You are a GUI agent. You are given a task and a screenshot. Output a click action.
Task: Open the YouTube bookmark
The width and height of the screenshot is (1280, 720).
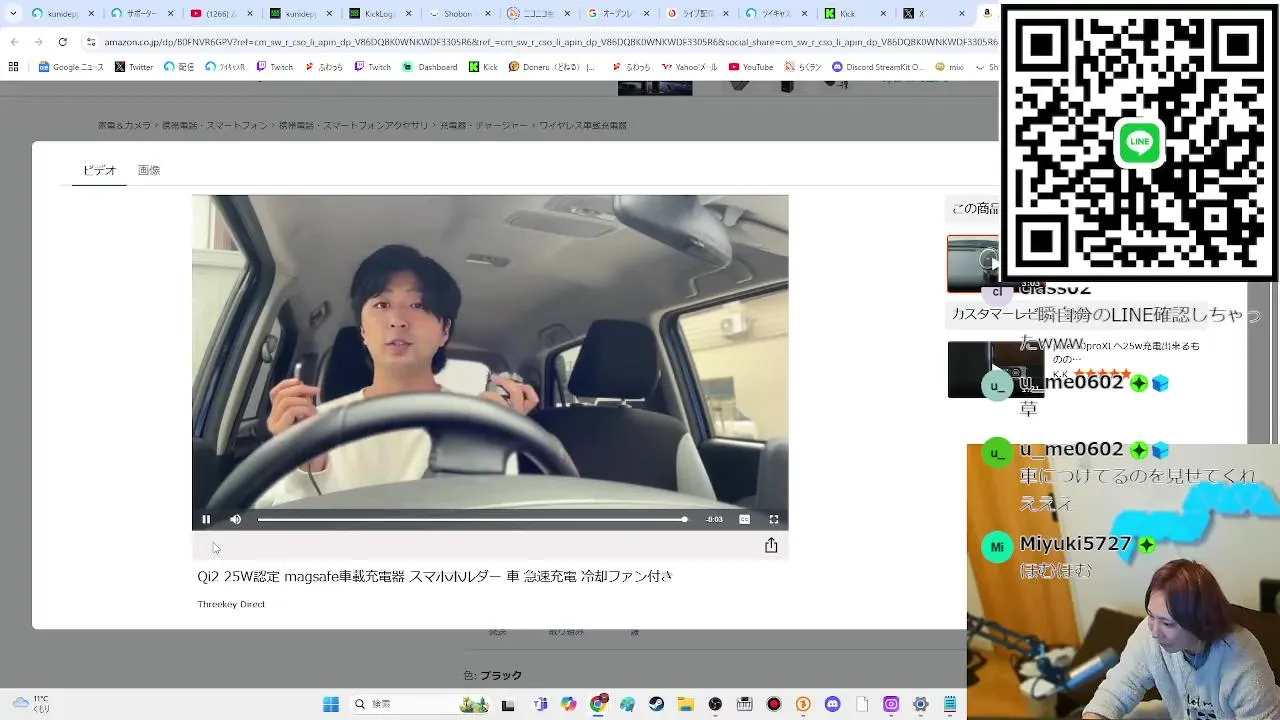point(751,67)
